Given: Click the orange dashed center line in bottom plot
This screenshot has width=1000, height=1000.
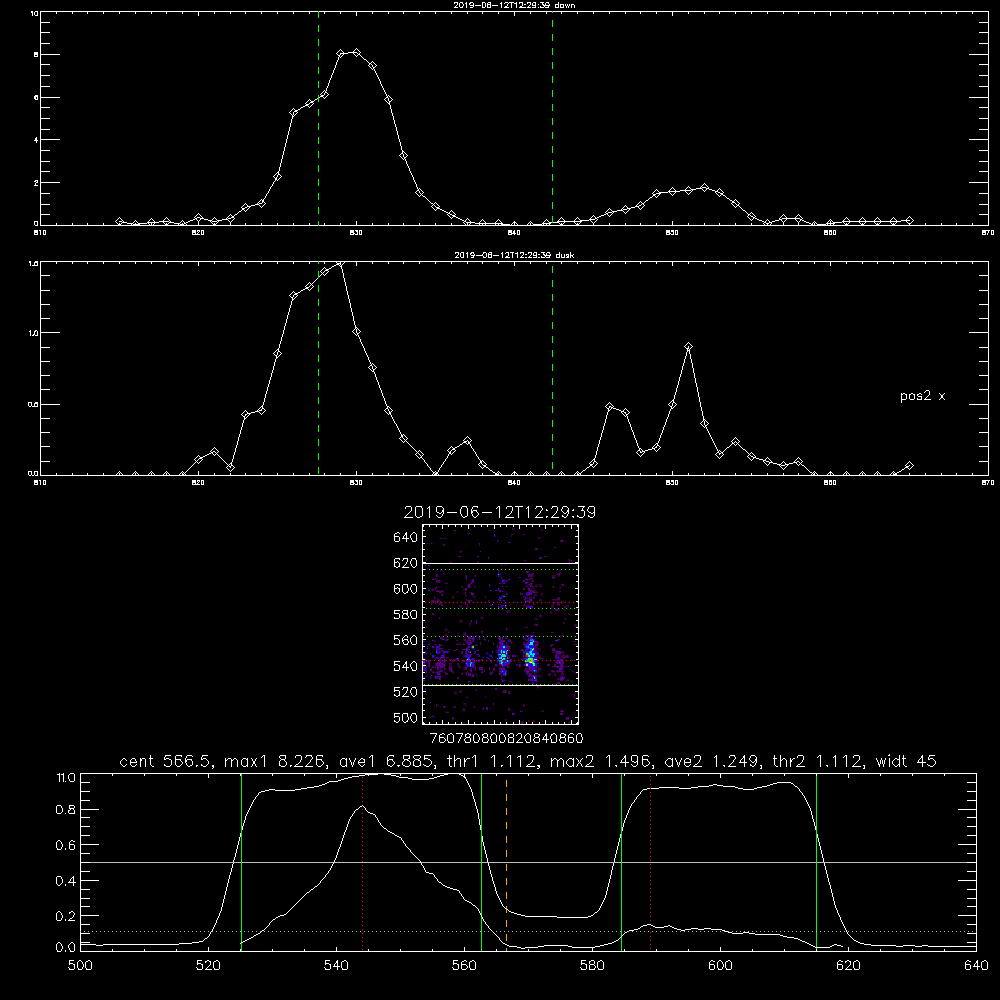Looking at the screenshot, I should [x=506, y=861].
